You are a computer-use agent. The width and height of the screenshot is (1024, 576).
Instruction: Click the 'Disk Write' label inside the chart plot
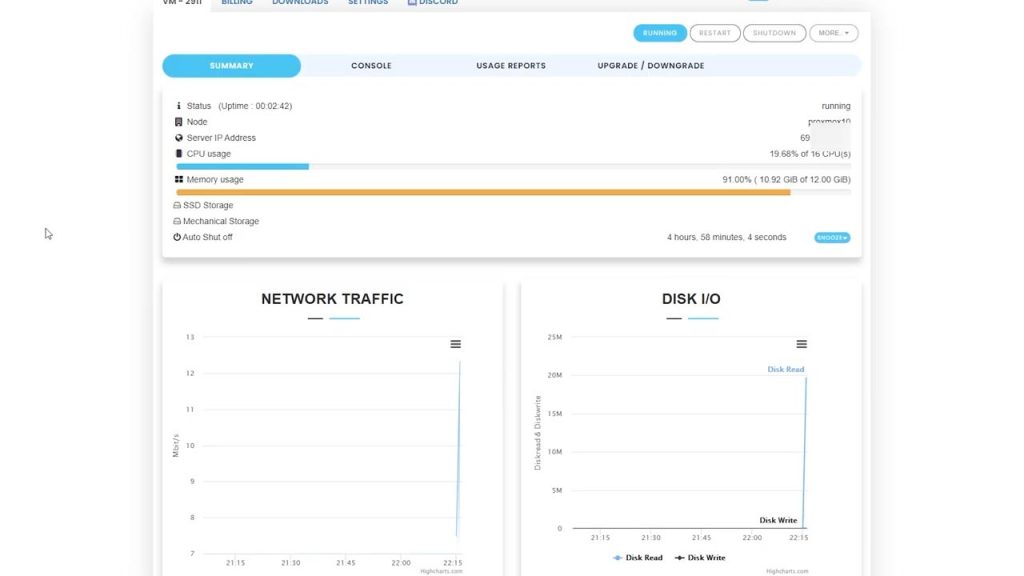coord(778,520)
